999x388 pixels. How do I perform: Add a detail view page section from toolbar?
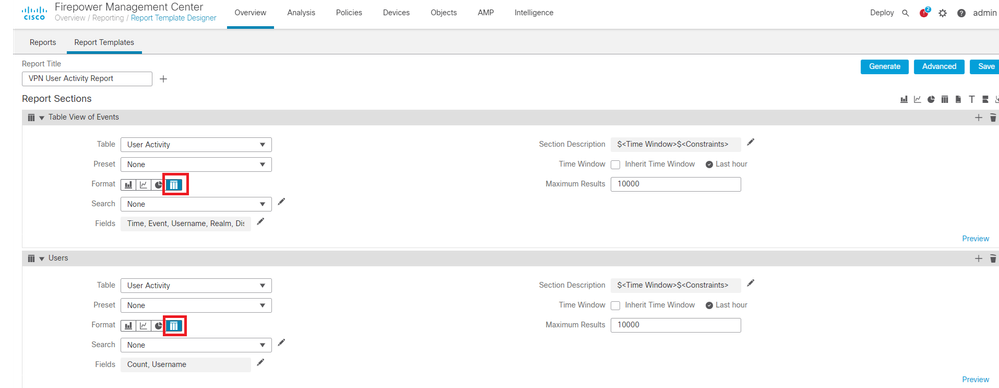pyautogui.click(x=958, y=99)
